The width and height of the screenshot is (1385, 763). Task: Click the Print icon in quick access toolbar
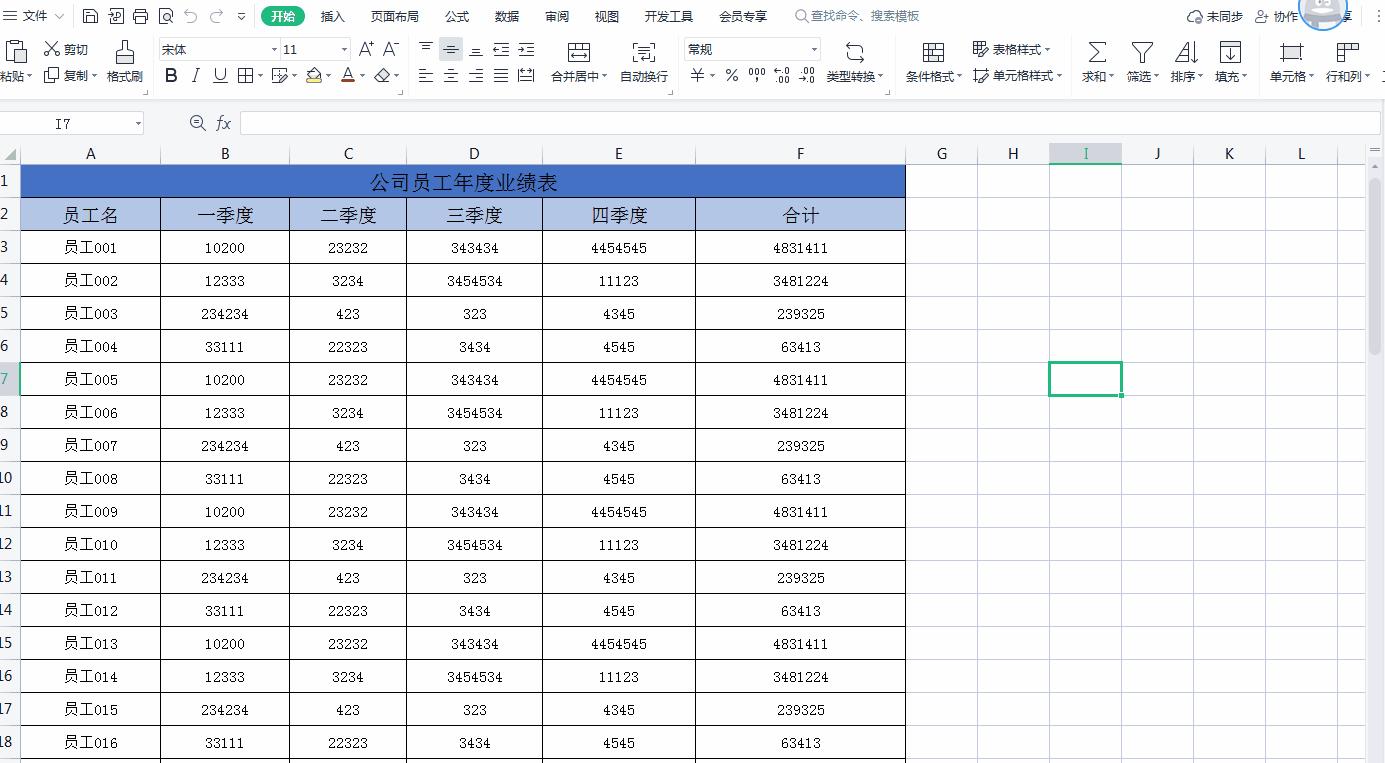click(x=140, y=16)
